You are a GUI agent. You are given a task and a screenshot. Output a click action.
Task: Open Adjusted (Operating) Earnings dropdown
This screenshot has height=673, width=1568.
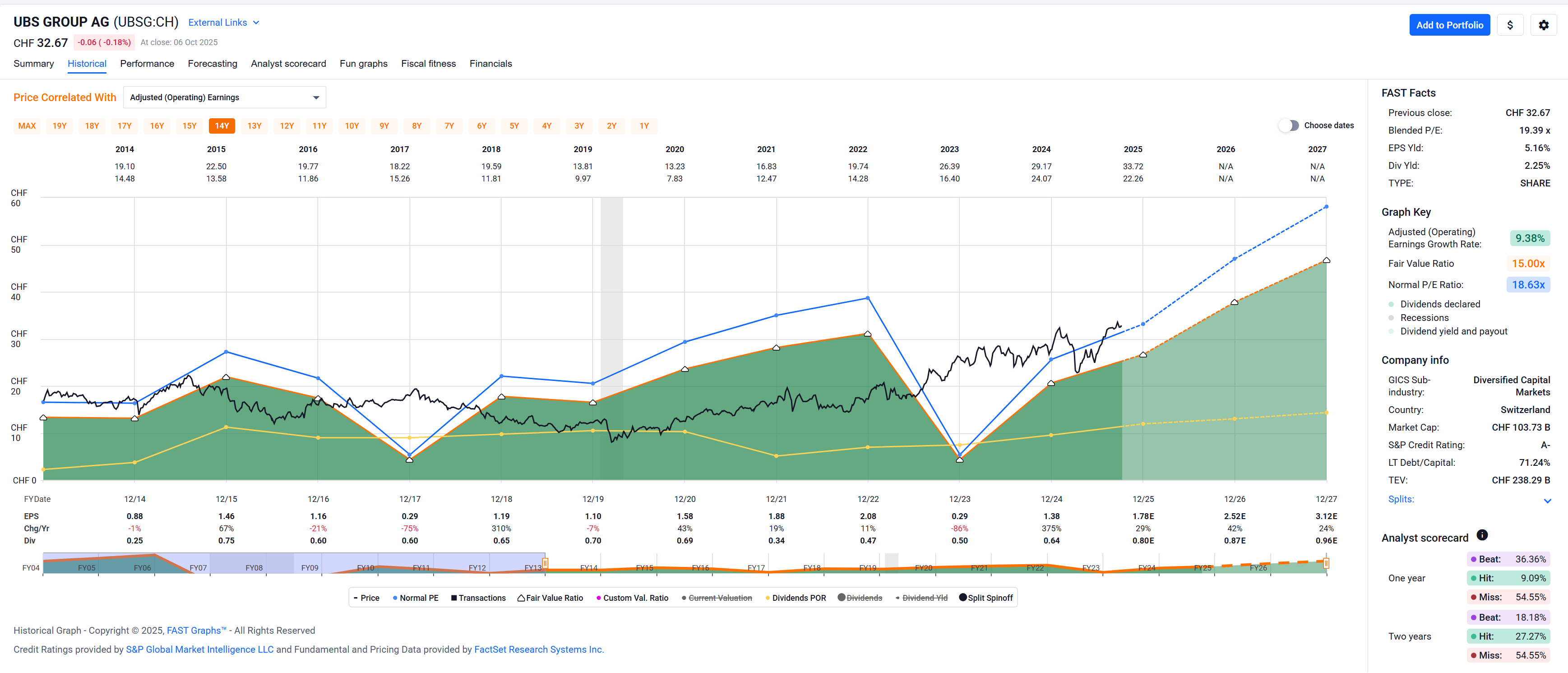pyautogui.click(x=224, y=97)
